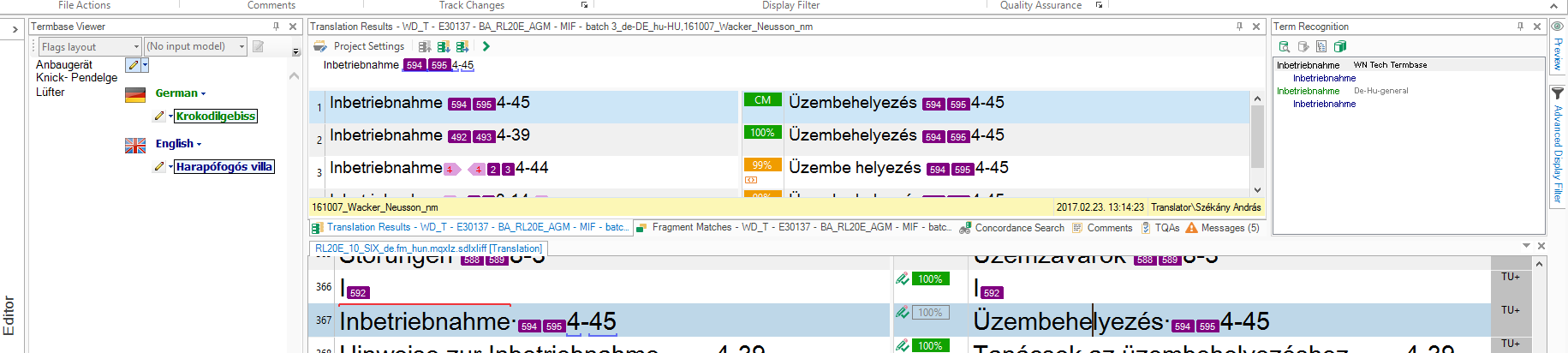Open the editor document list dropdown

pos(1526,246)
